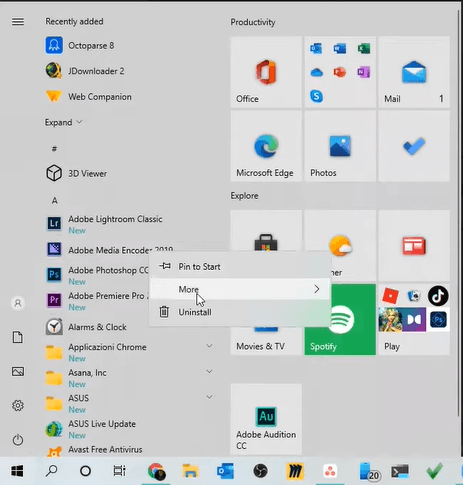Open Asana from the taskbar
The height and width of the screenshot is (485, 463).
click(x=330, y=471)
